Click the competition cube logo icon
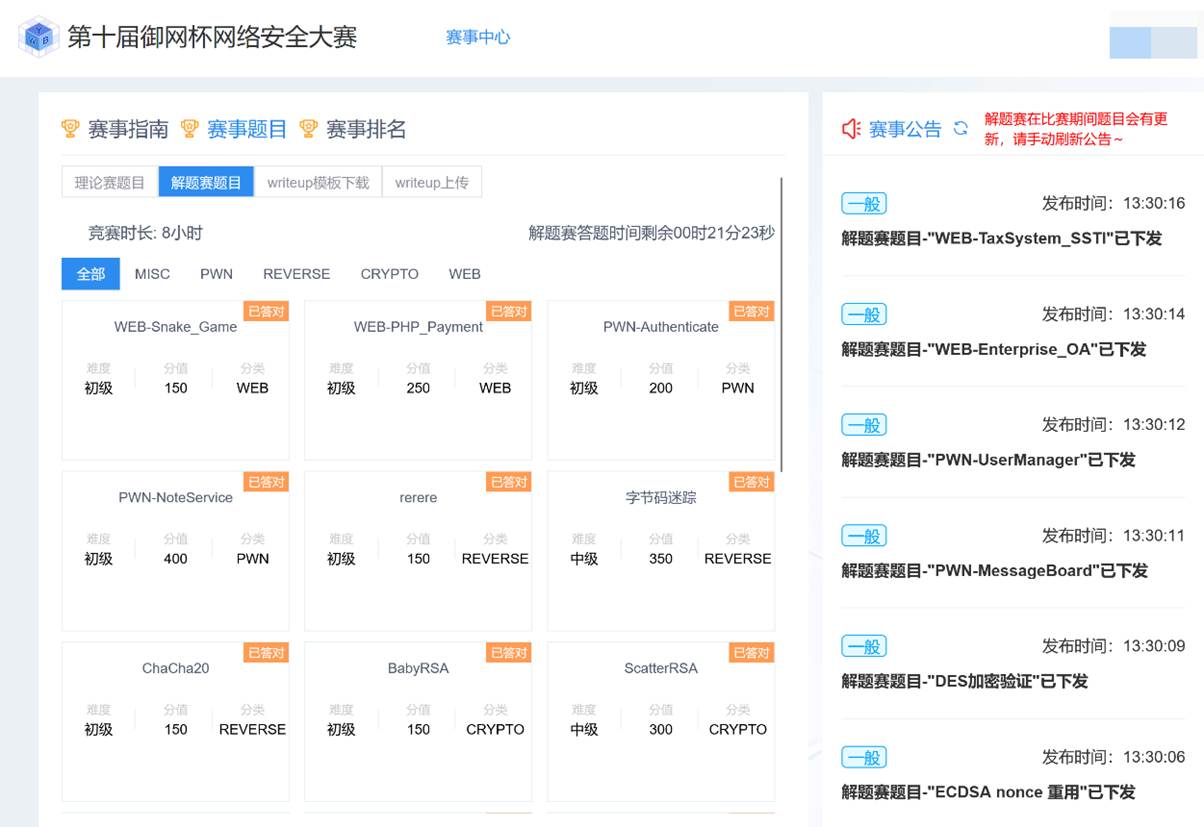Viewport: 1204px width, 827px height. [x=38, y=37]
